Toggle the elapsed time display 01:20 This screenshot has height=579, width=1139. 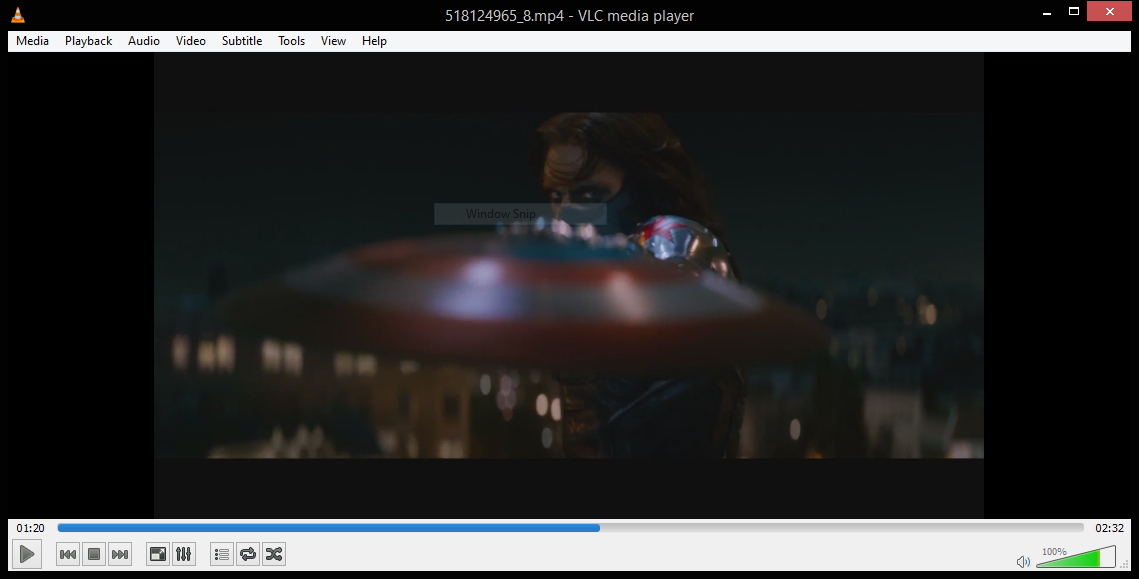click(x=31, y=528)
